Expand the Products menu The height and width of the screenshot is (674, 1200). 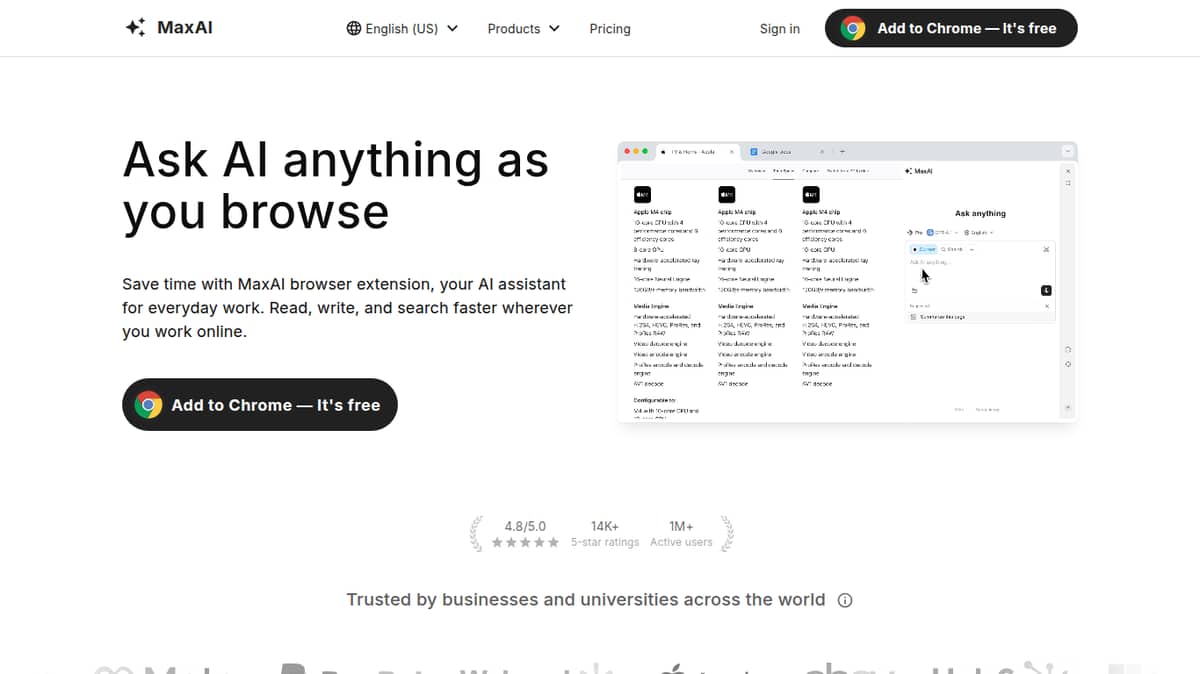523,29
